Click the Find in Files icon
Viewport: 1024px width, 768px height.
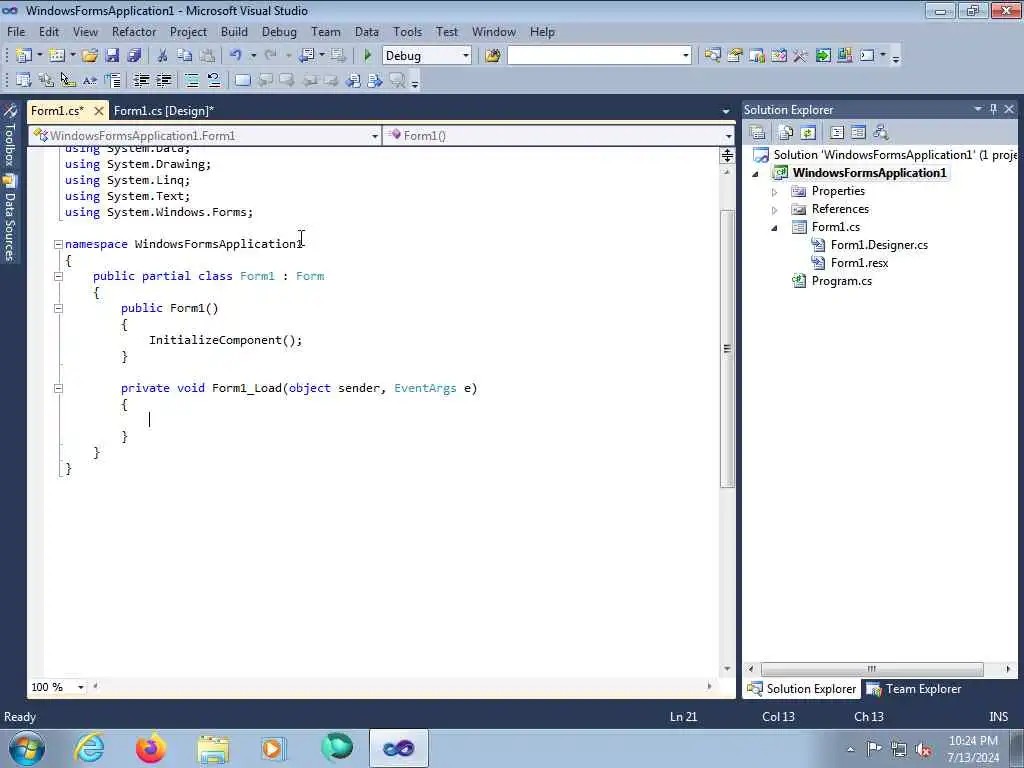click(492, 56)
